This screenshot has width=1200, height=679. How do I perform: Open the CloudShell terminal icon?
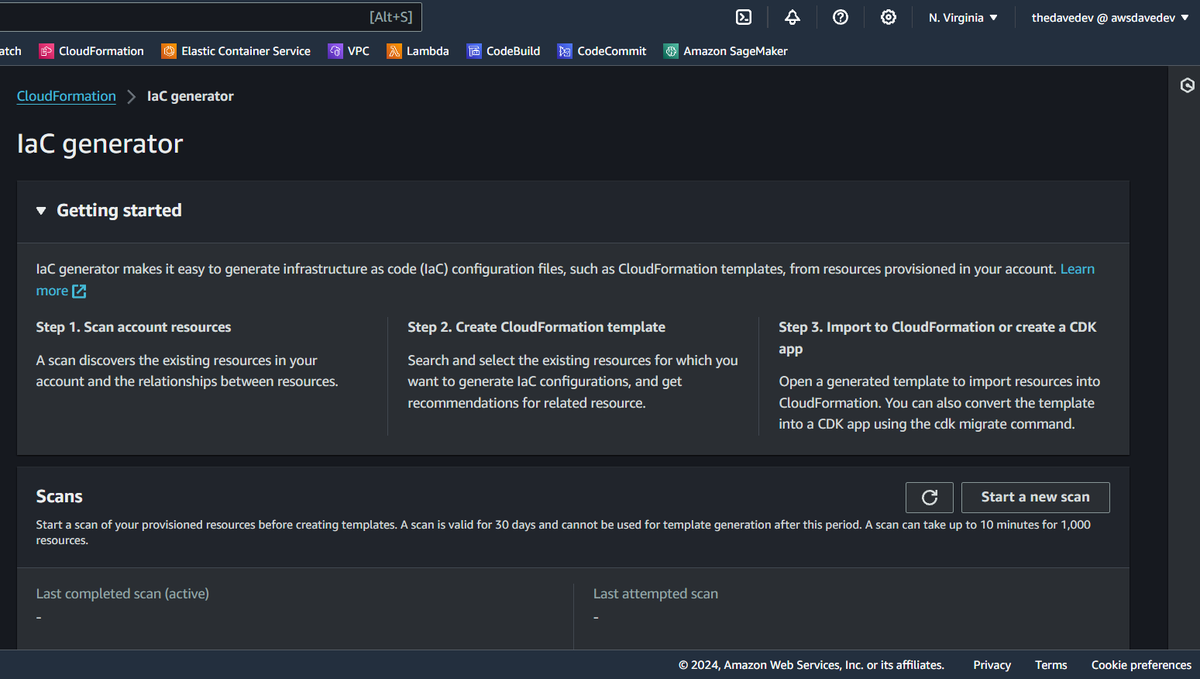pyautogui.click(x=743, y=17)
